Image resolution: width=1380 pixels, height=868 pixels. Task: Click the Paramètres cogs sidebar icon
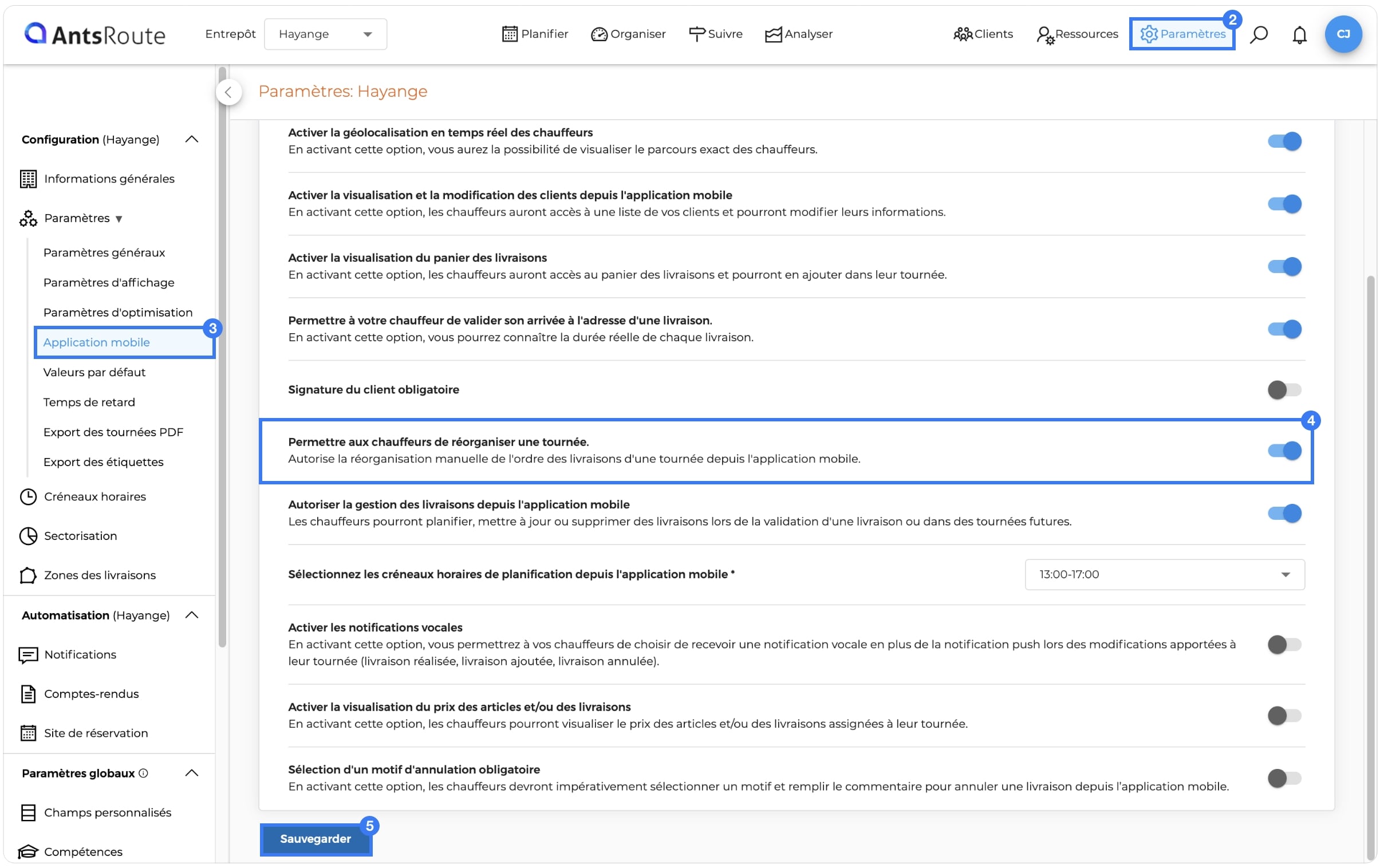tap(28, 218)
